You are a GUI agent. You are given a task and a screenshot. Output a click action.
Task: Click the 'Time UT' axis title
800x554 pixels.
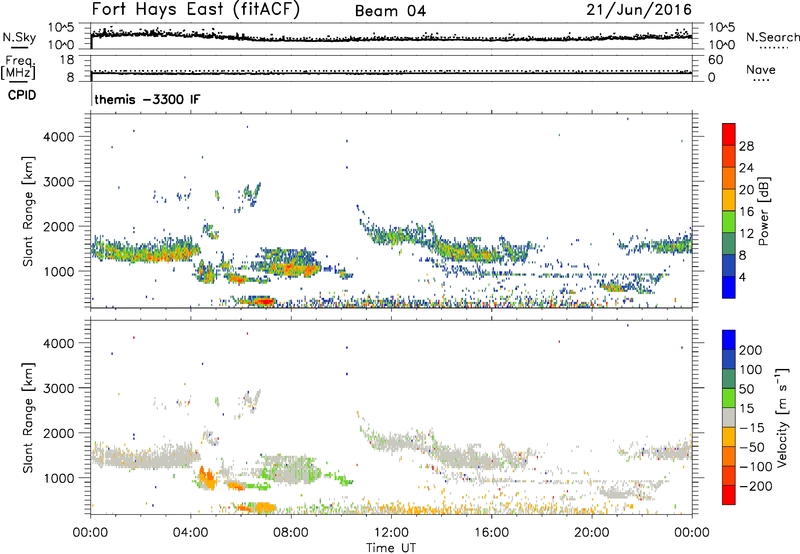pyautogui.click(x=391, y=548)
